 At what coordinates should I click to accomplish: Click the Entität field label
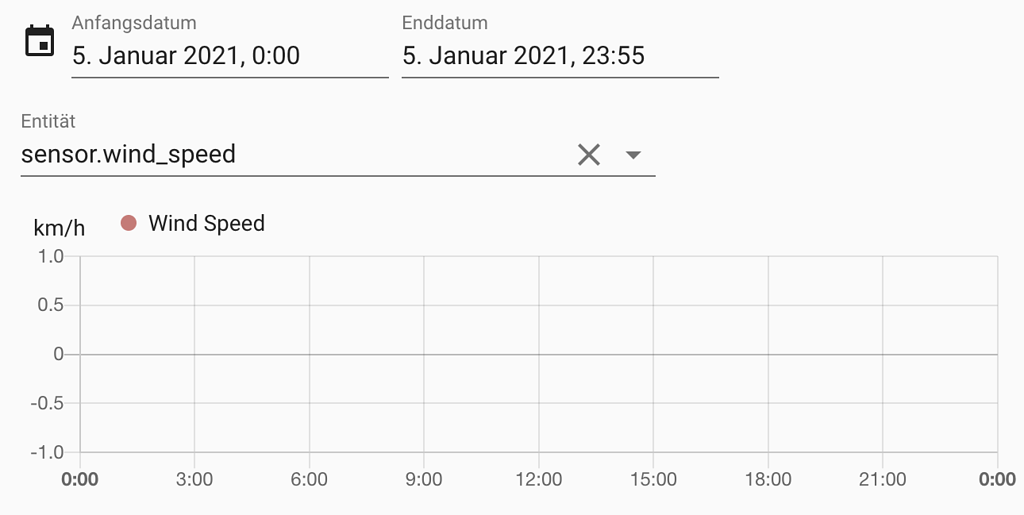tap(48, 121)
